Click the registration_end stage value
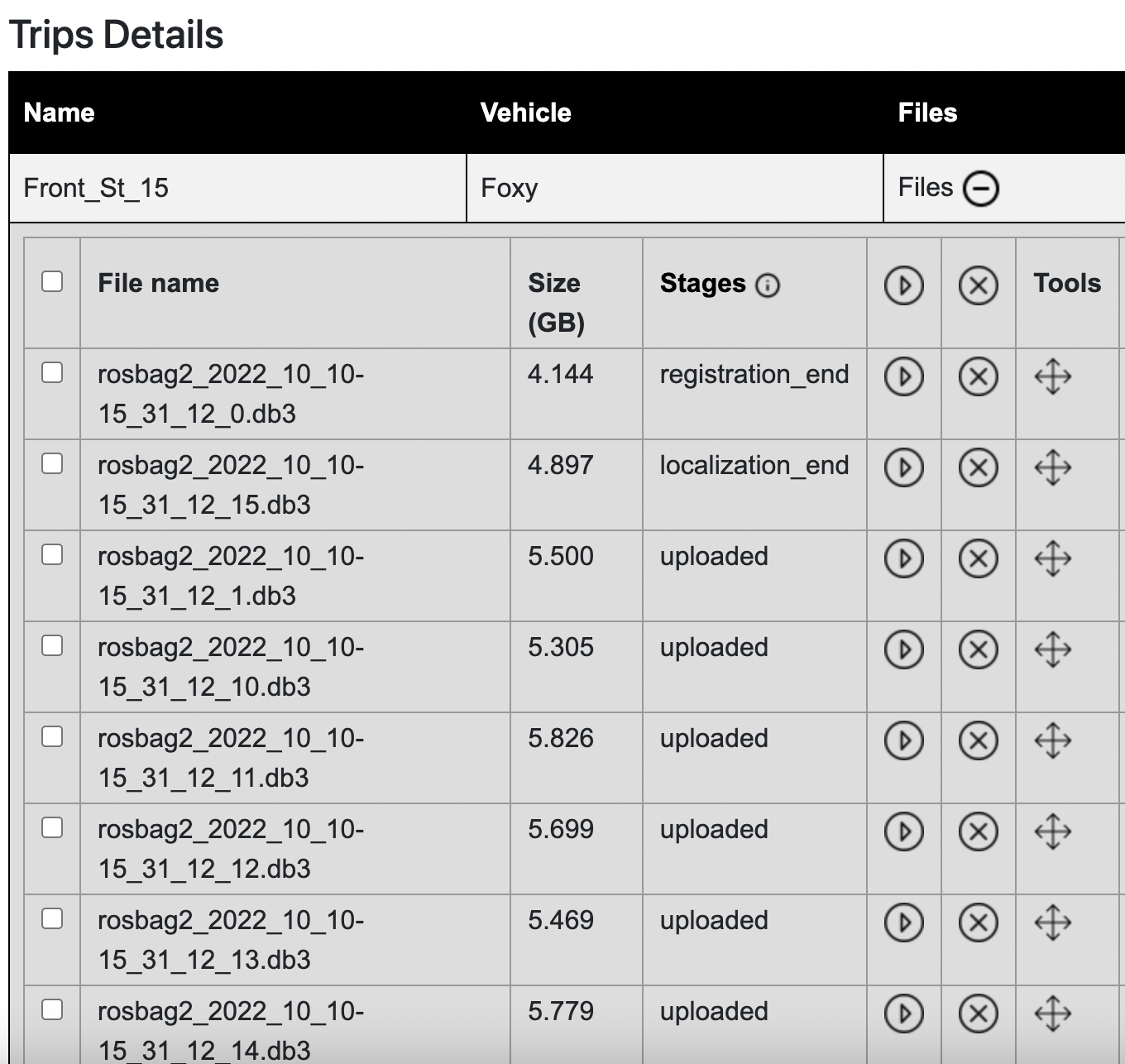 click(x=754, y=375)
